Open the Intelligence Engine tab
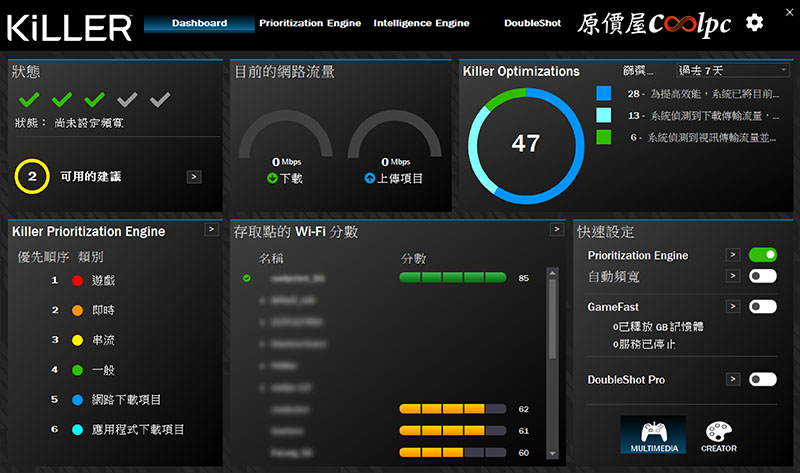This screenshot has width=800, height=473. [421, 23]
